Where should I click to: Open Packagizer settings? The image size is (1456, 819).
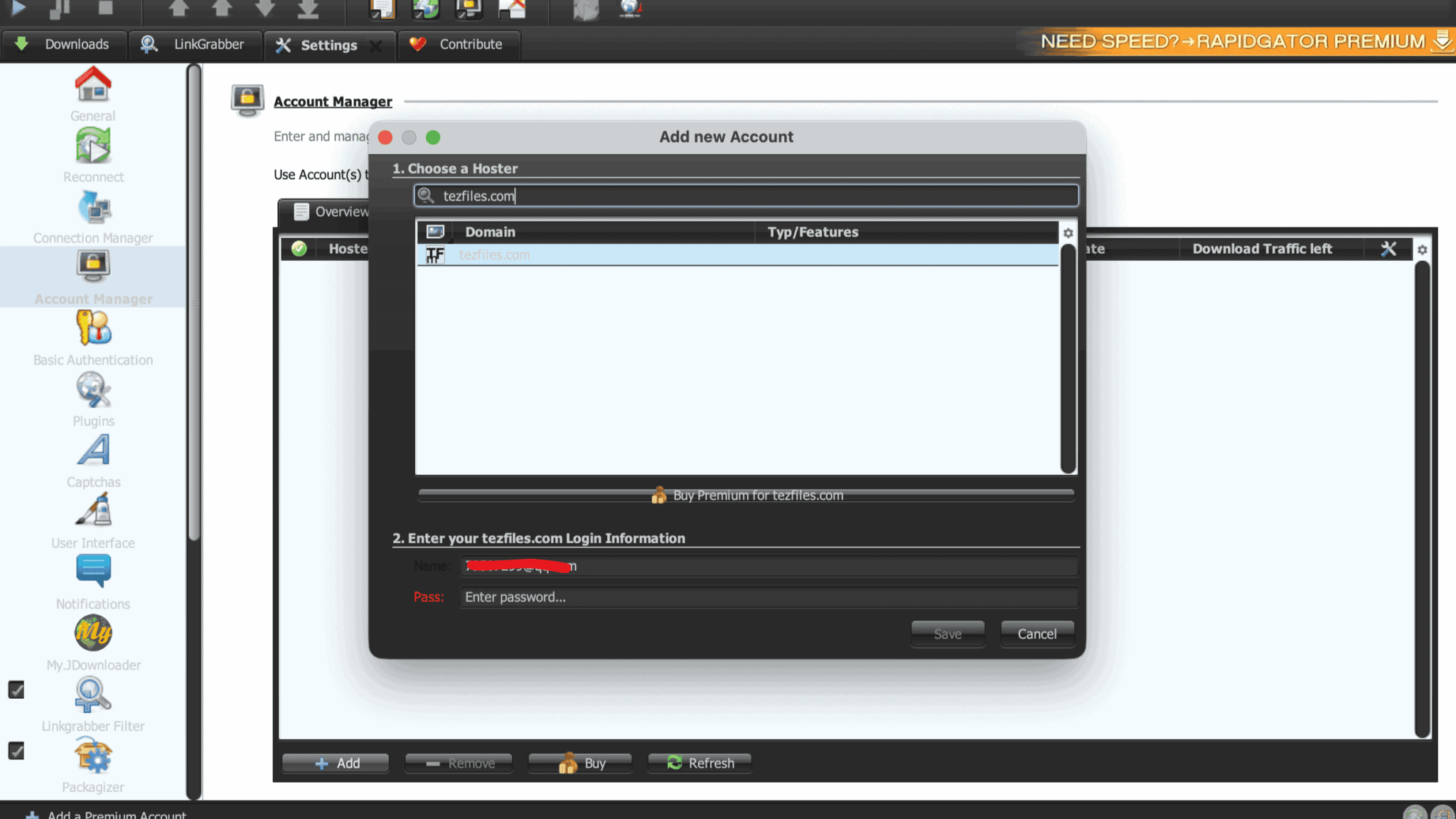click(x=93, y=767)
